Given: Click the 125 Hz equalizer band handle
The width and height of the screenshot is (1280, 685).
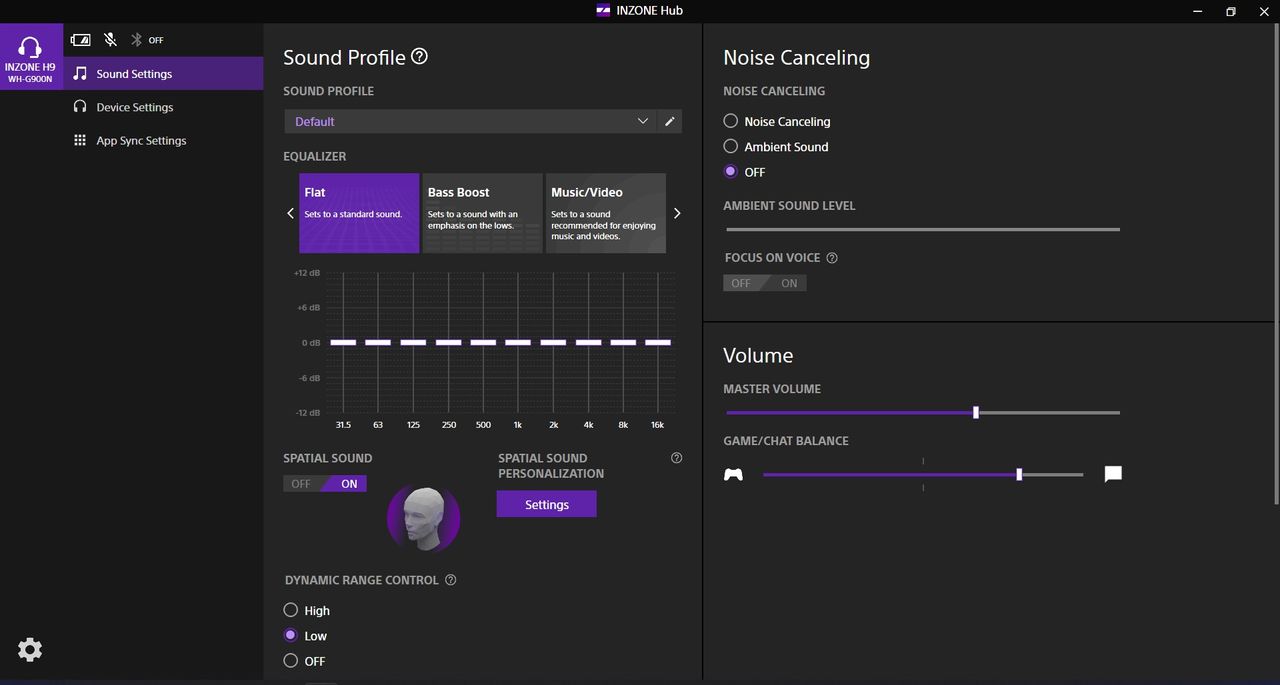Looking at the screenshot, I should pyautogui.click(x=413, y=342).
